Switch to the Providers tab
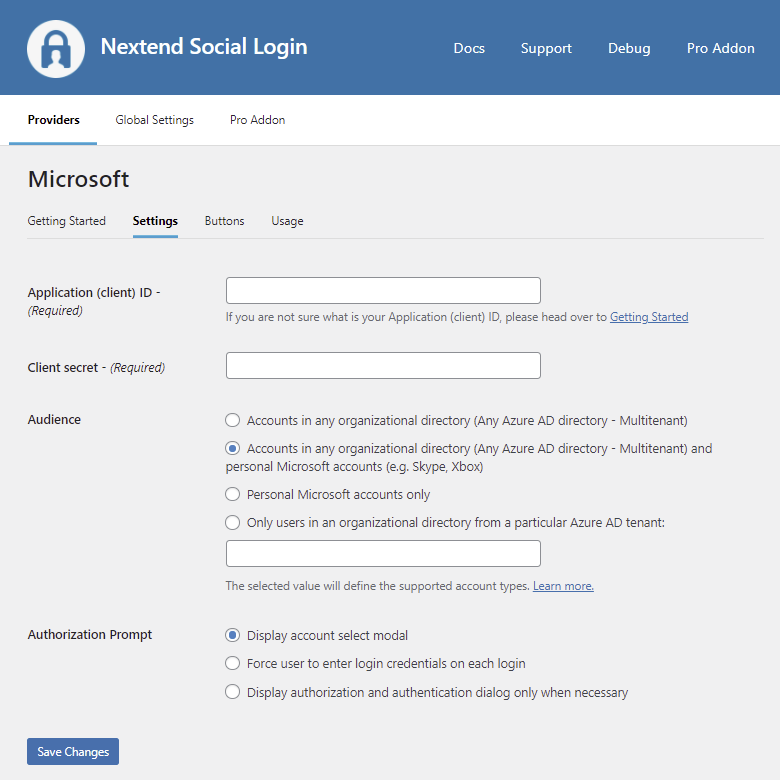780x780 pixels. click(x=54, y=120)
